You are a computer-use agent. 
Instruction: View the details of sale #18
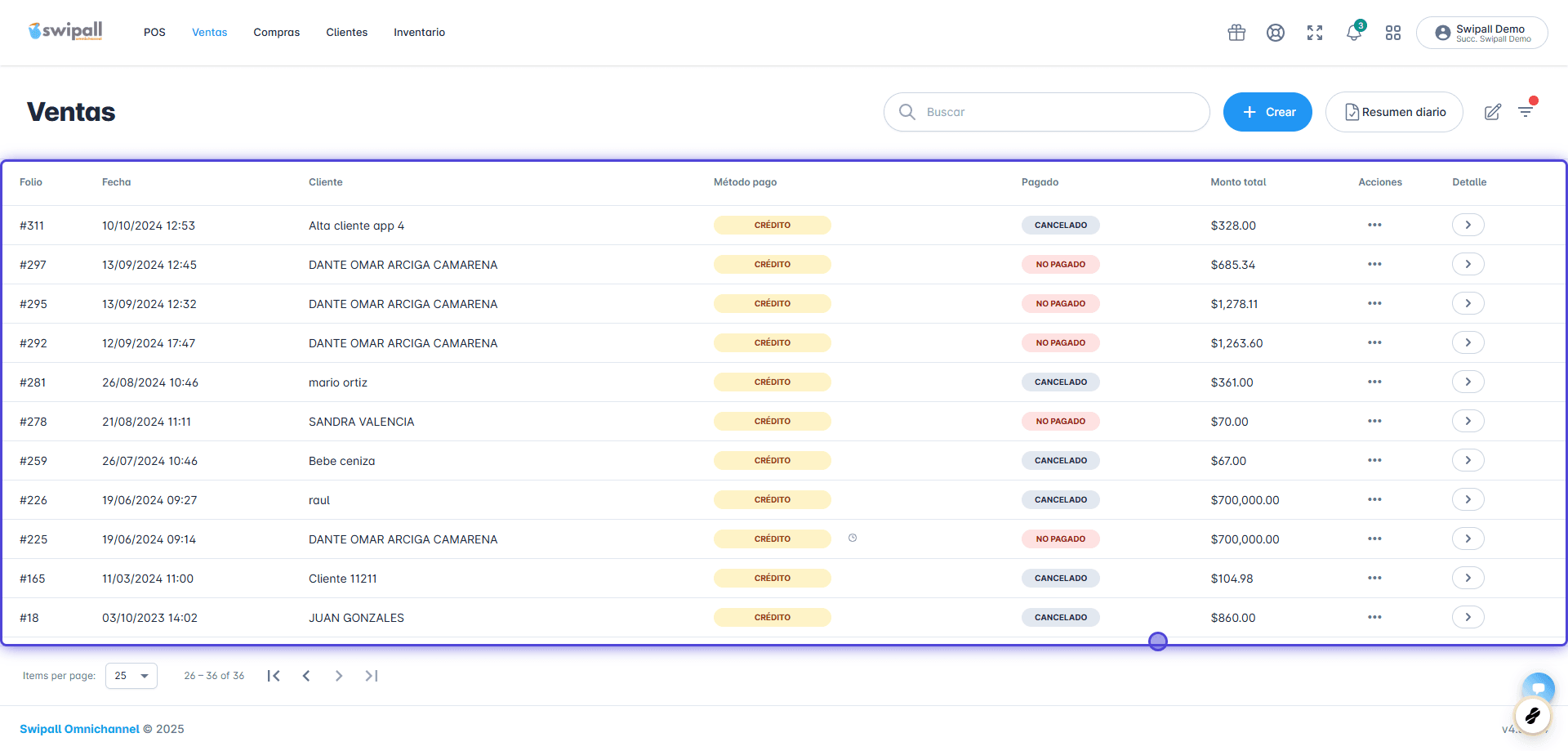tap(1468, 617)
